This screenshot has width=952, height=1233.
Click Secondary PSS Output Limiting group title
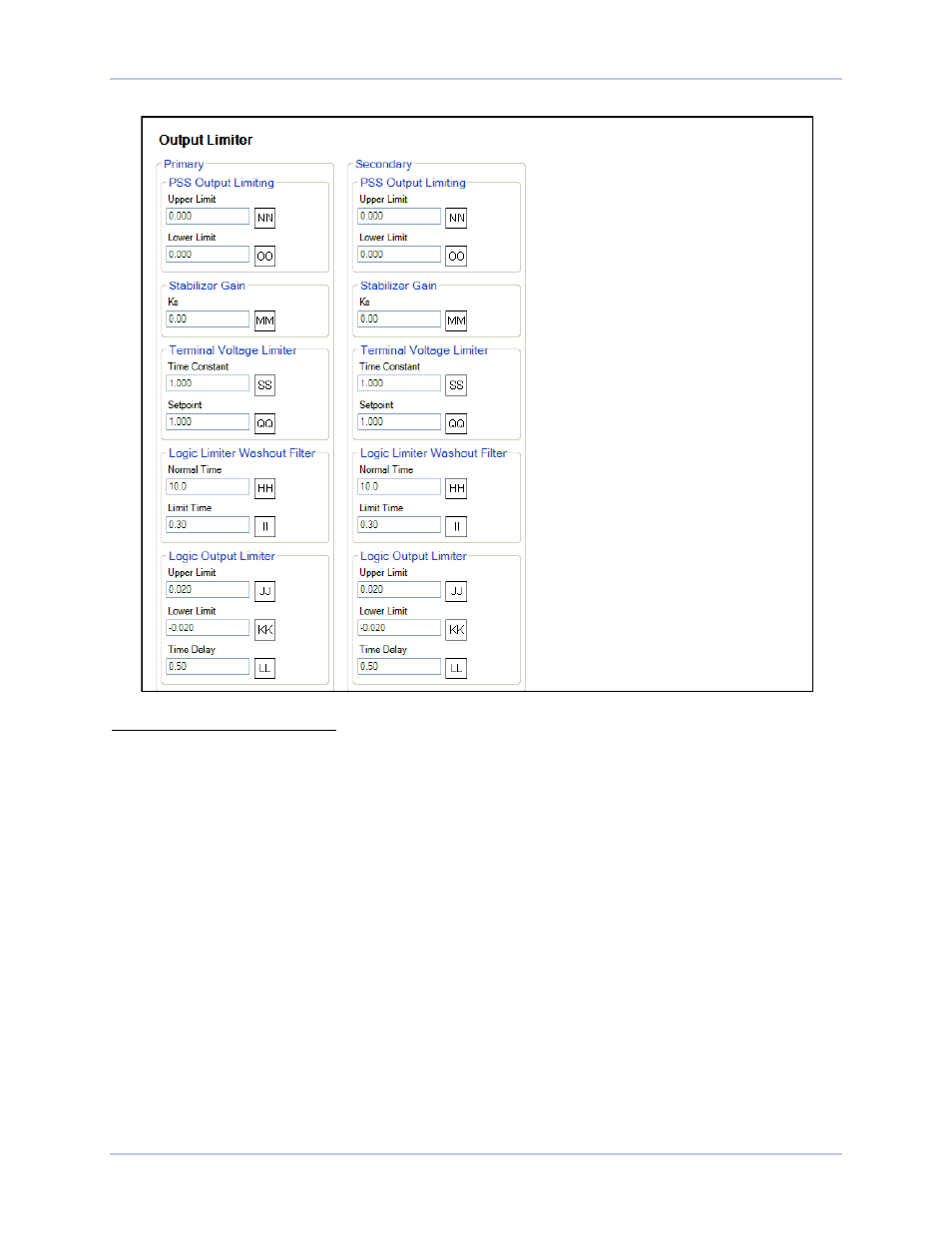(x=413, y=183)
